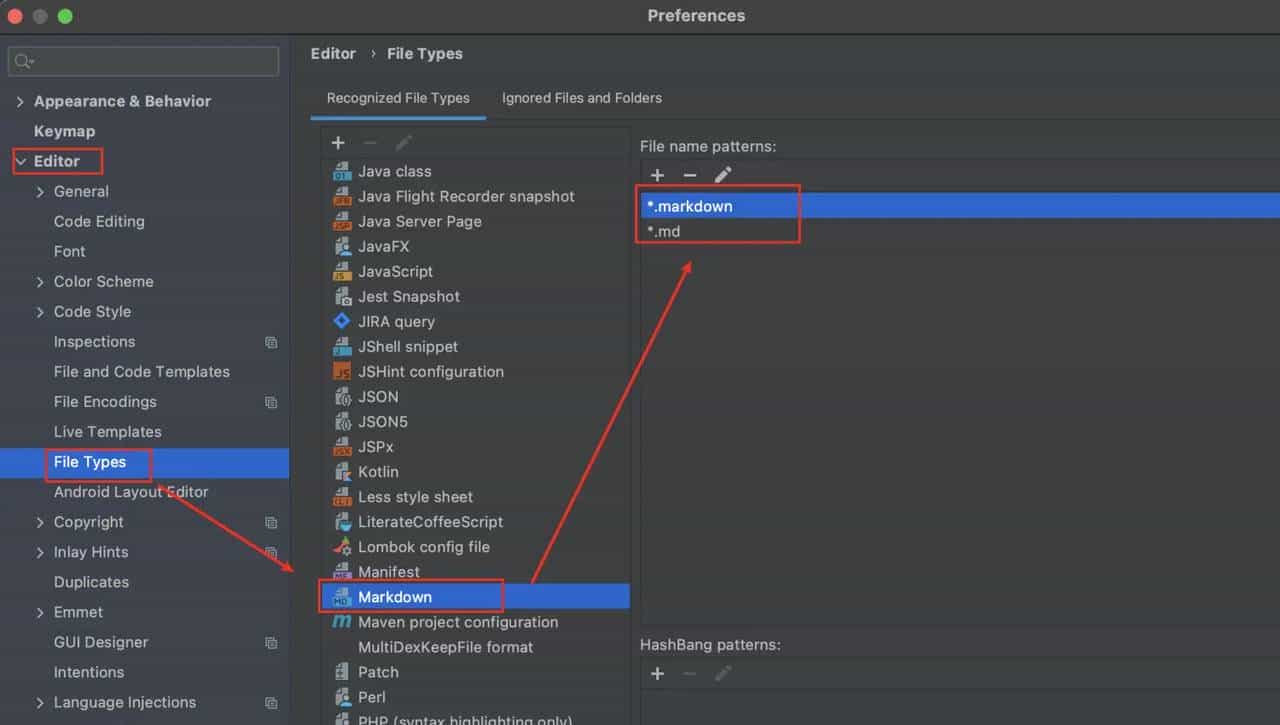Click the add file type plus icon

(x=338, y=143)
